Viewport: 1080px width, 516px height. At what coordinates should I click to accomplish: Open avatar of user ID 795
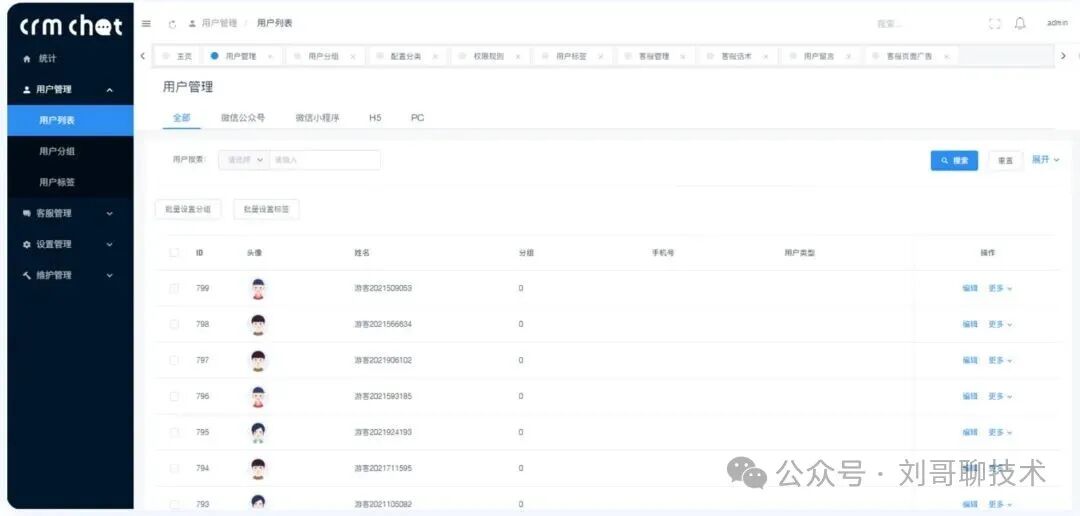click(258, 433)
